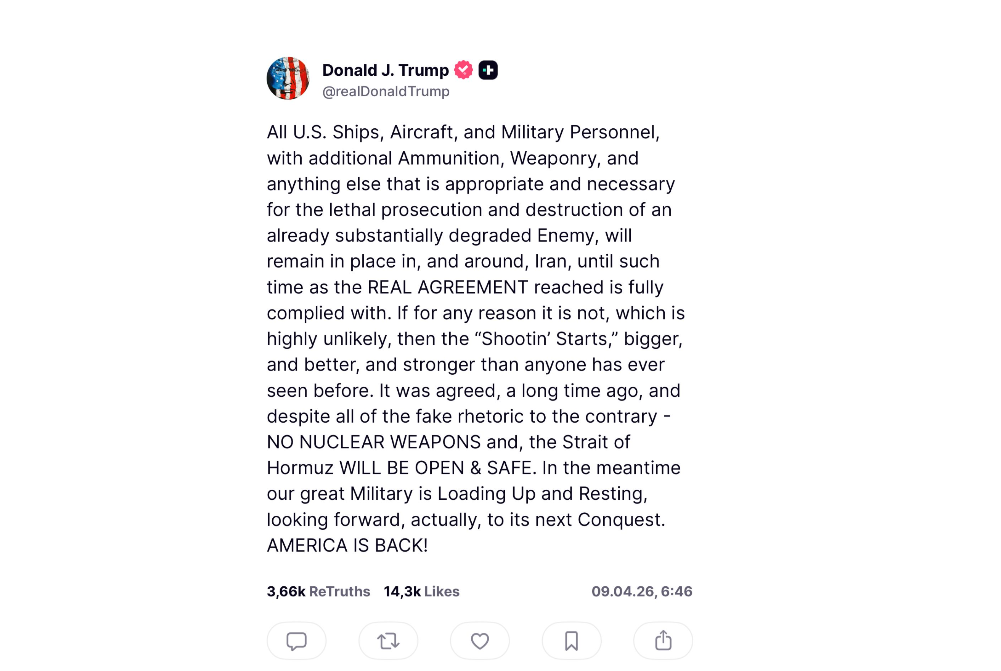Viewport: 1001px width, 671px height.
Task: View the 14,3k Likes list
Action: click(421, 591)
